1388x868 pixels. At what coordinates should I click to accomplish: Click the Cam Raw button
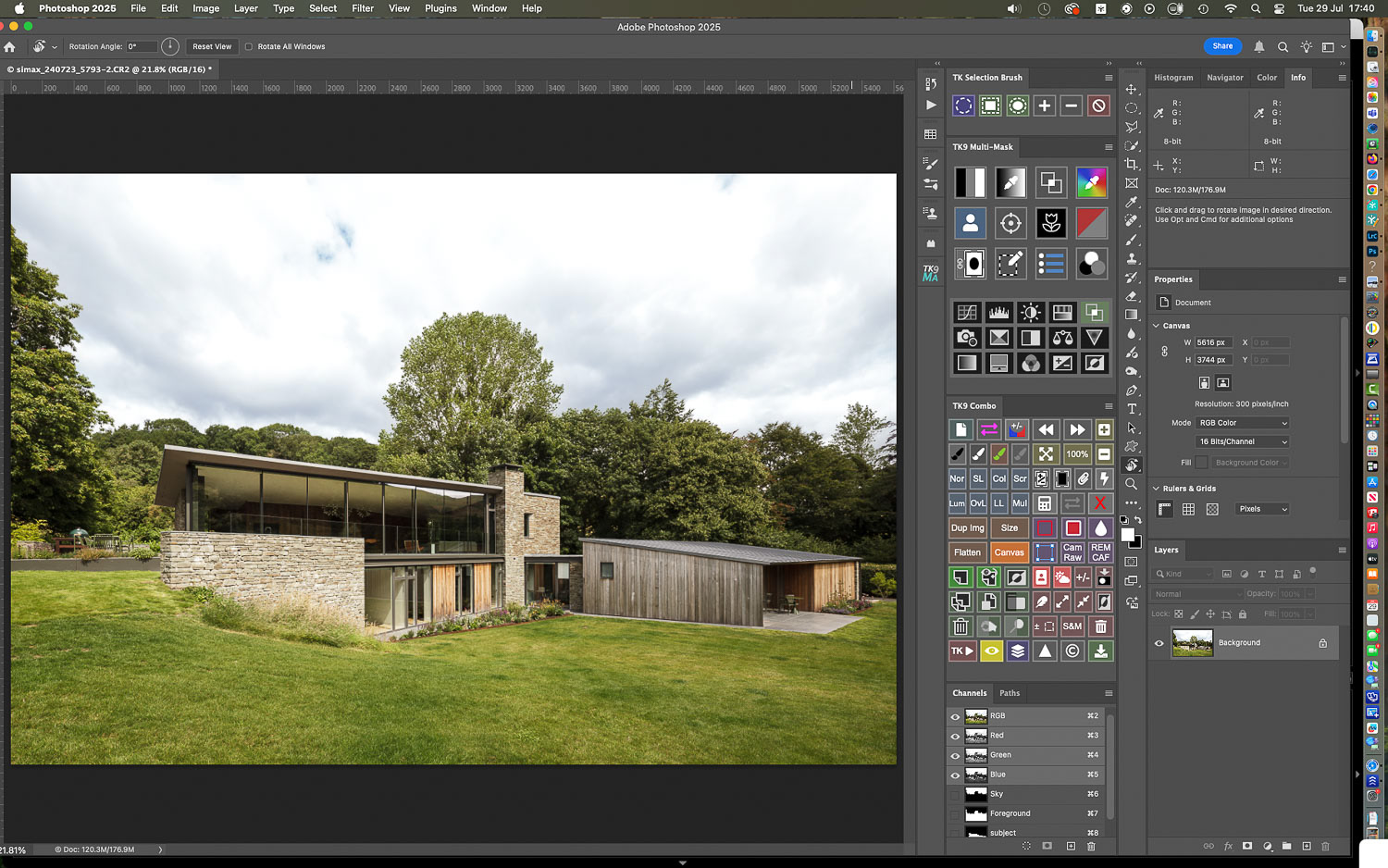point(1072,552)
